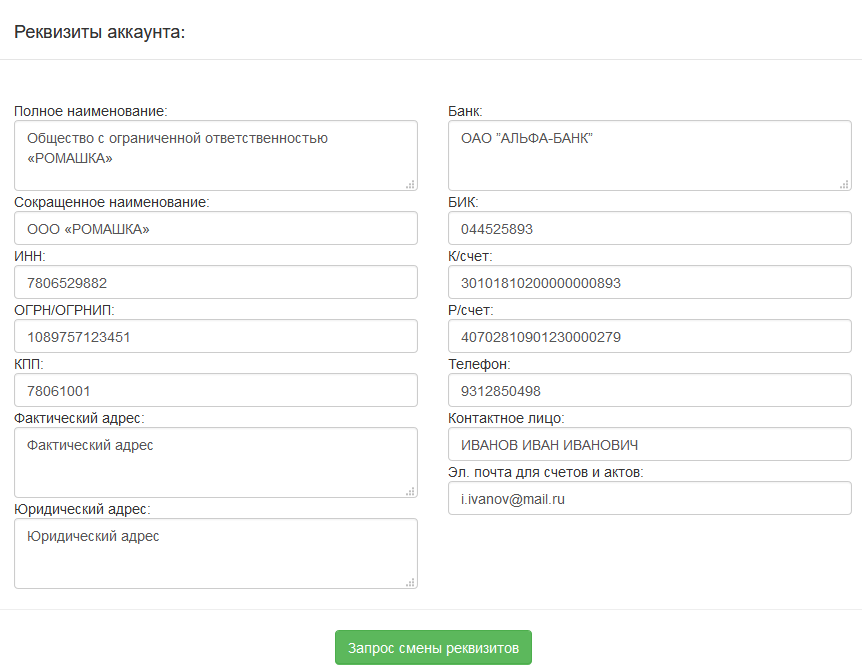
Task: Click into the Р/счет field
Action: 649,336
